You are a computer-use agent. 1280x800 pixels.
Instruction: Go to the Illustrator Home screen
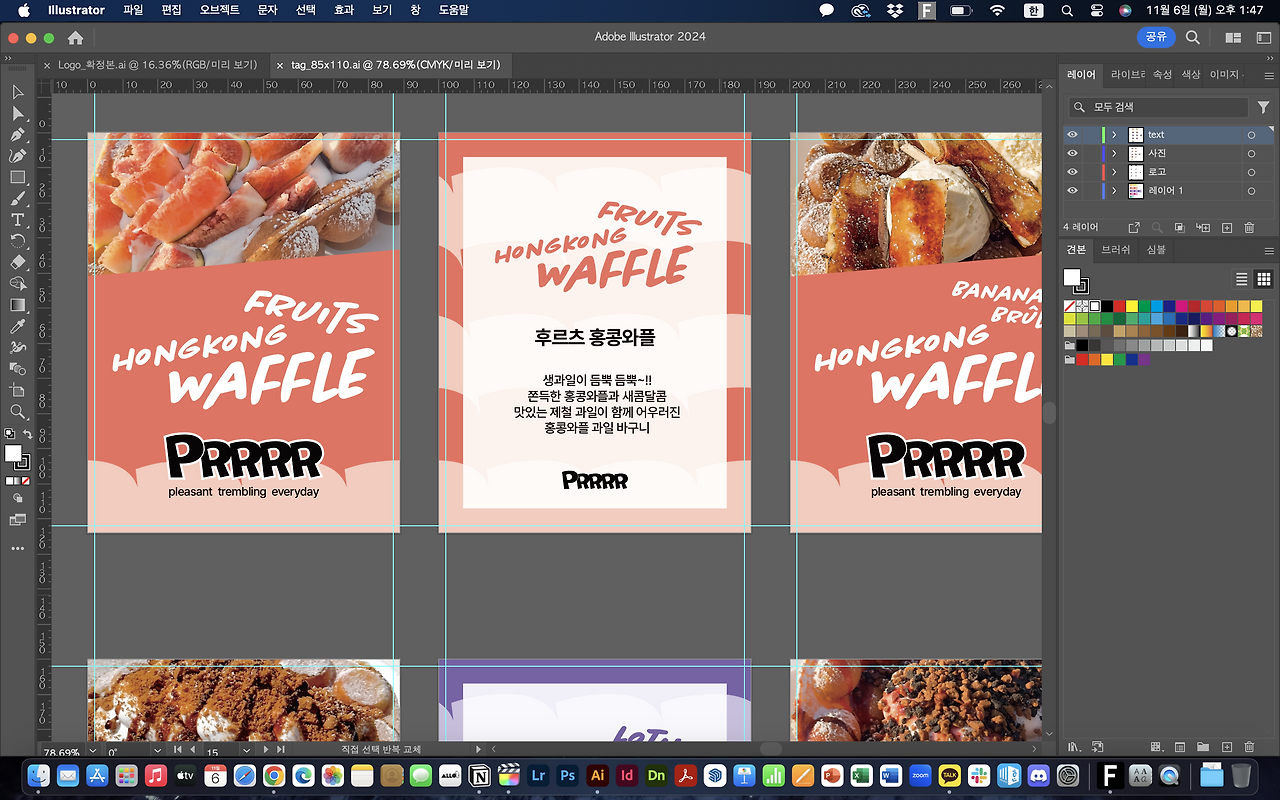coord(75,38)
